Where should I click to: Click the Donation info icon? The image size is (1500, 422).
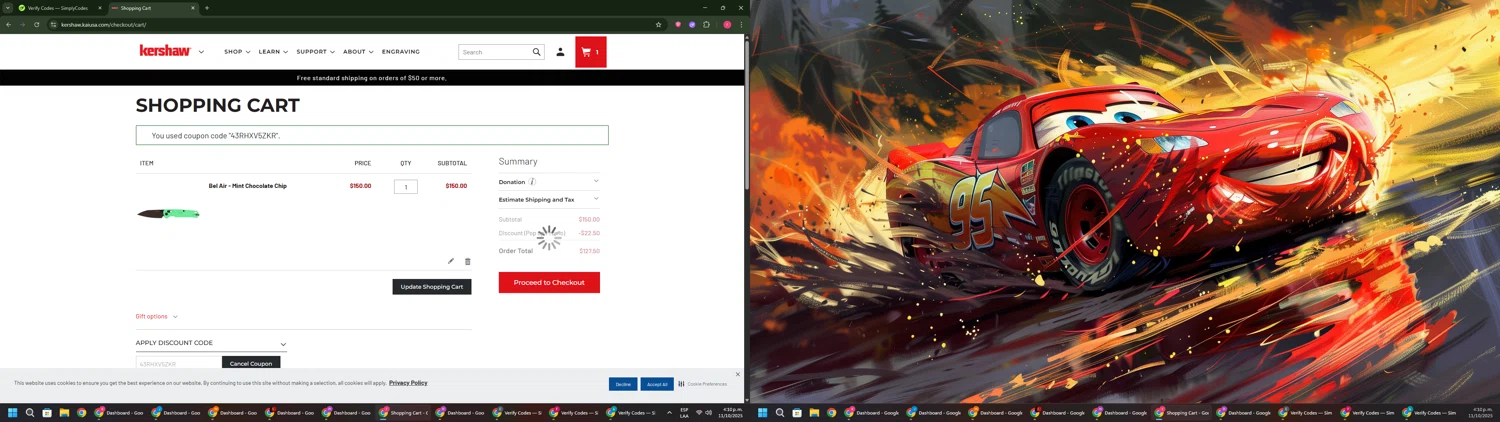(532, 182)
